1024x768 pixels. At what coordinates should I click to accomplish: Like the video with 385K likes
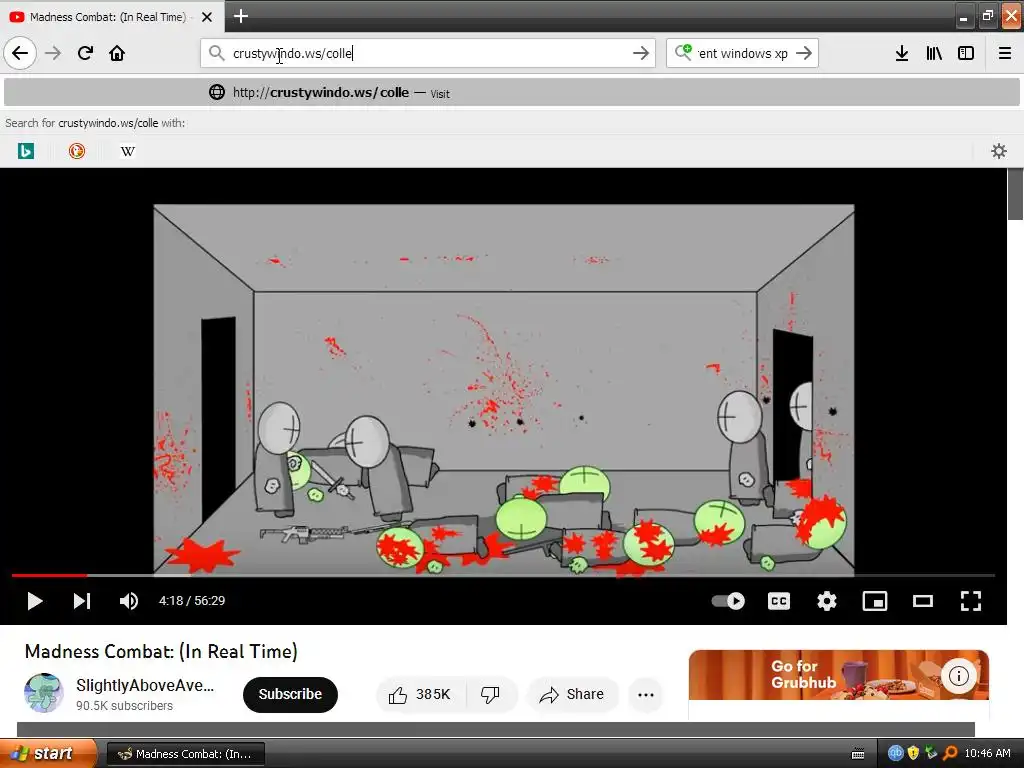420,694
